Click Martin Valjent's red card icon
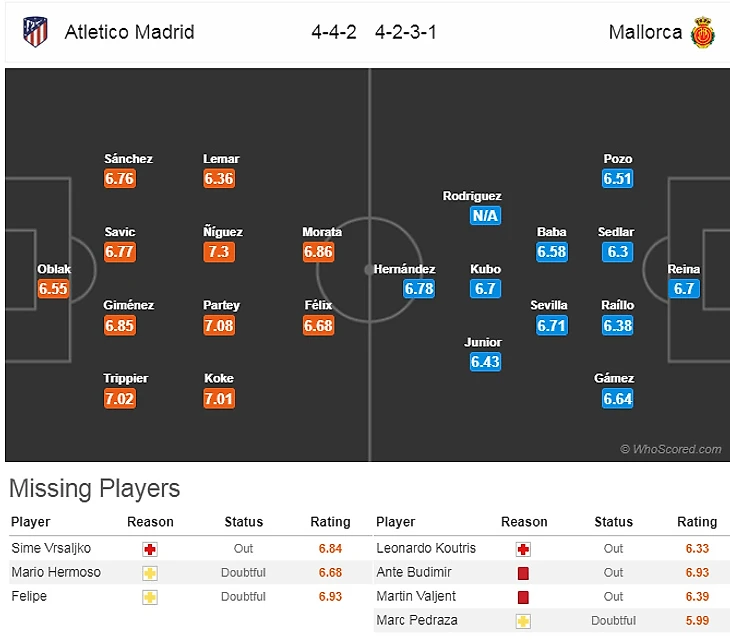 pos(522,596)
